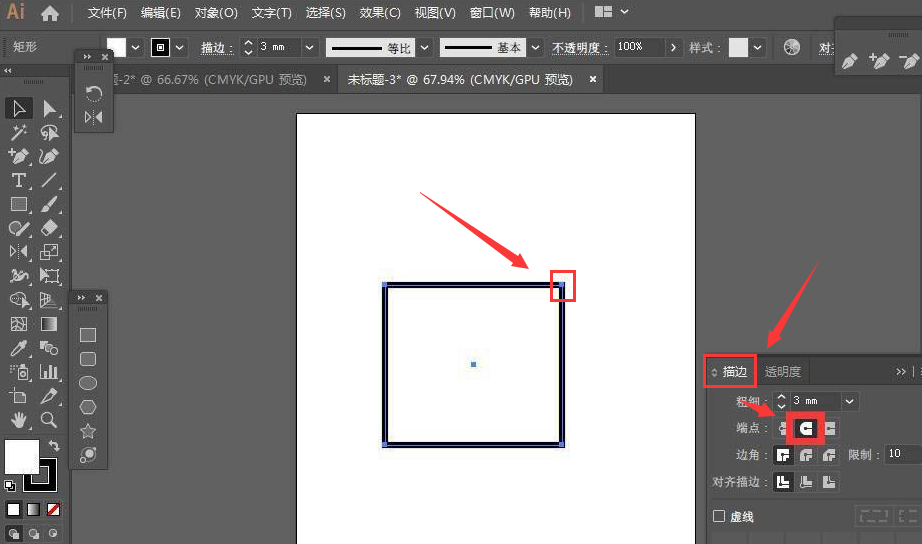Select the Column Graph tool
The height and width of the screenshot is (544, 922).
click(x=49, y=372)
